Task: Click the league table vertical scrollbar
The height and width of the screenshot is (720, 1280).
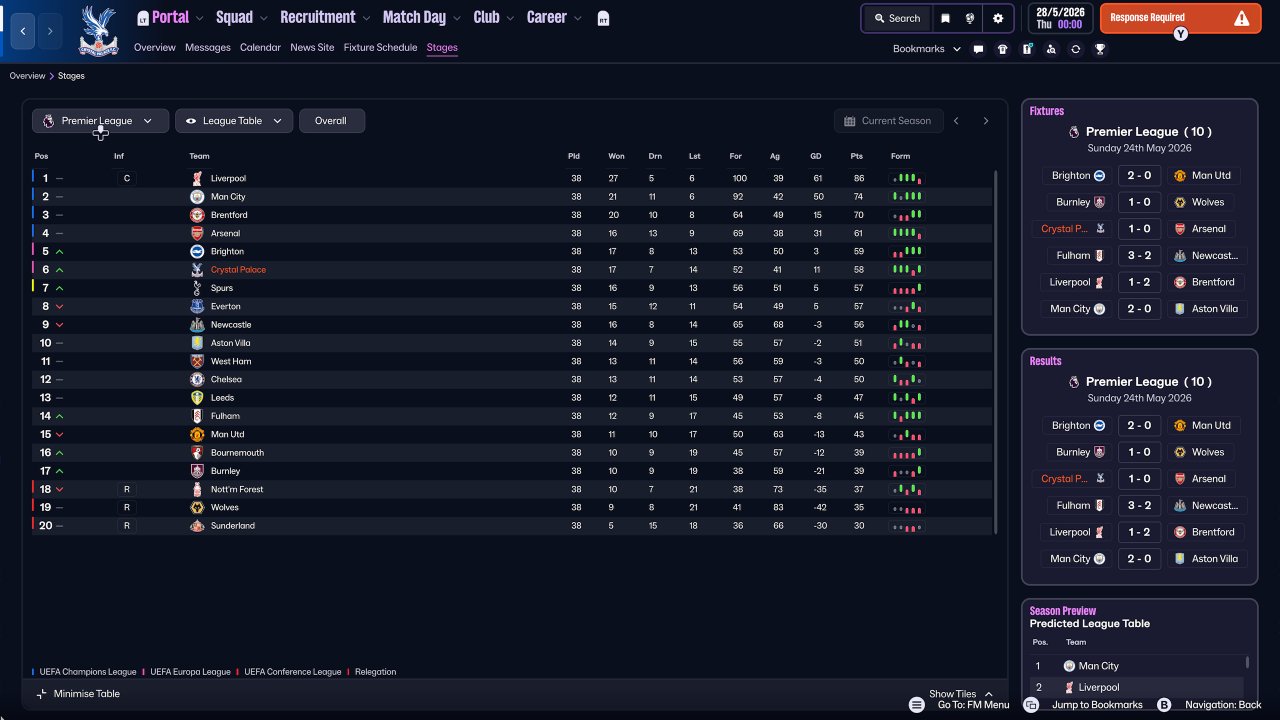Action: coord(996,352)
